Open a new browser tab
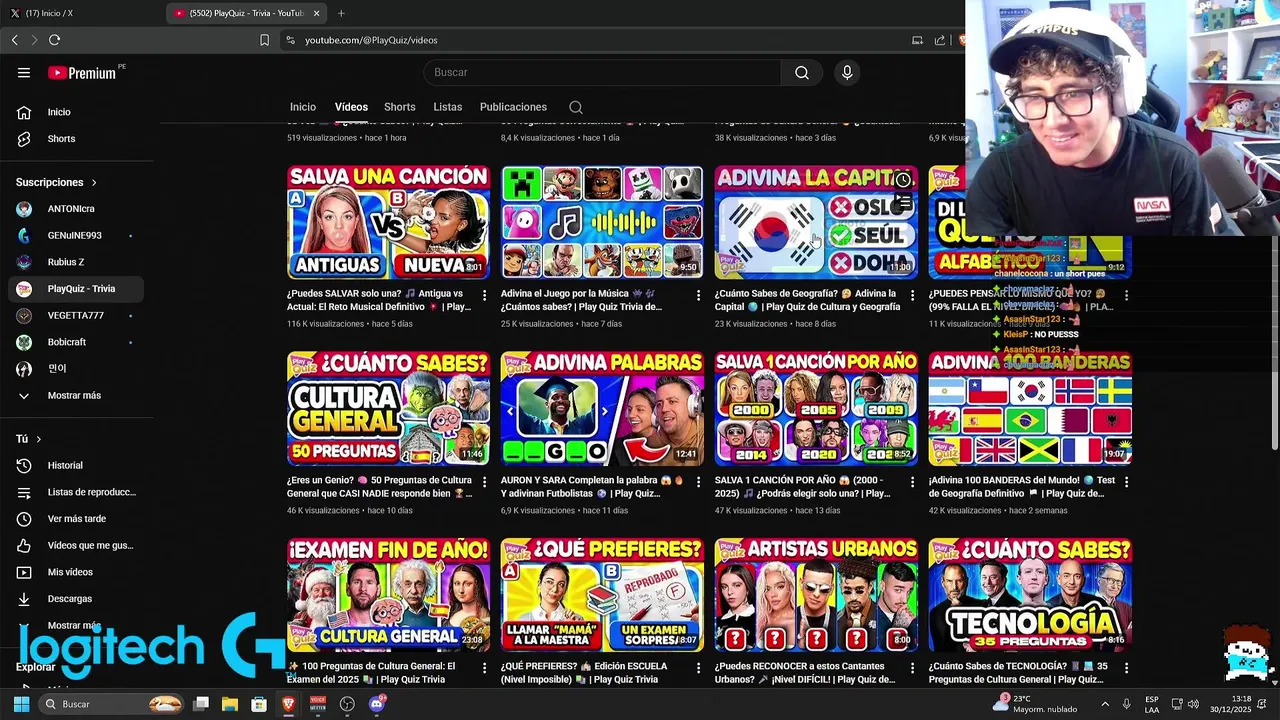This screenshot has height=720, width=1280. click(341, 13)
